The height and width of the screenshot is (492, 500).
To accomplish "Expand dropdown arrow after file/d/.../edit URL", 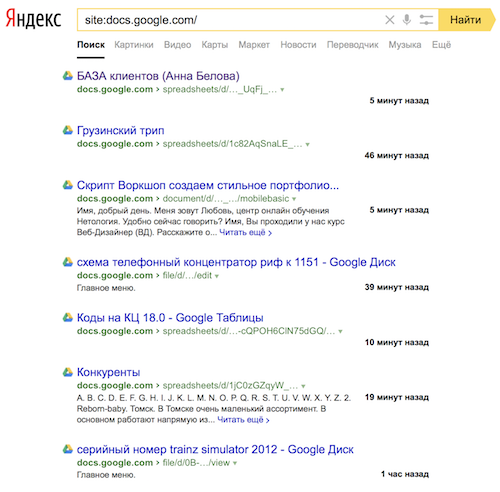I will coord(217,276).
